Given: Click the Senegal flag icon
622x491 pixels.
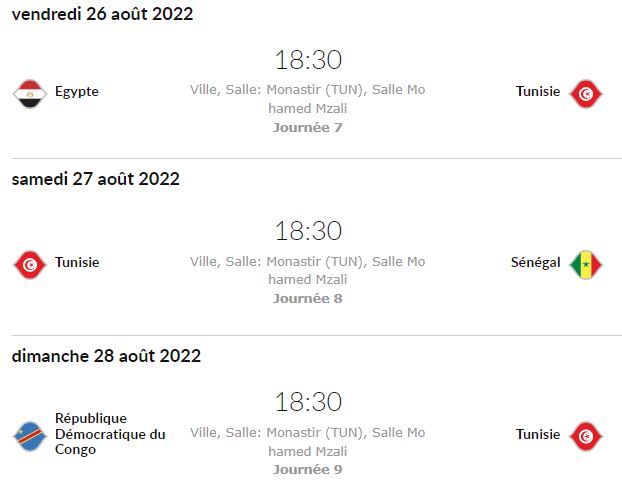Looking at the screenshot, I should pyautogui.click(x=586, y=265).
